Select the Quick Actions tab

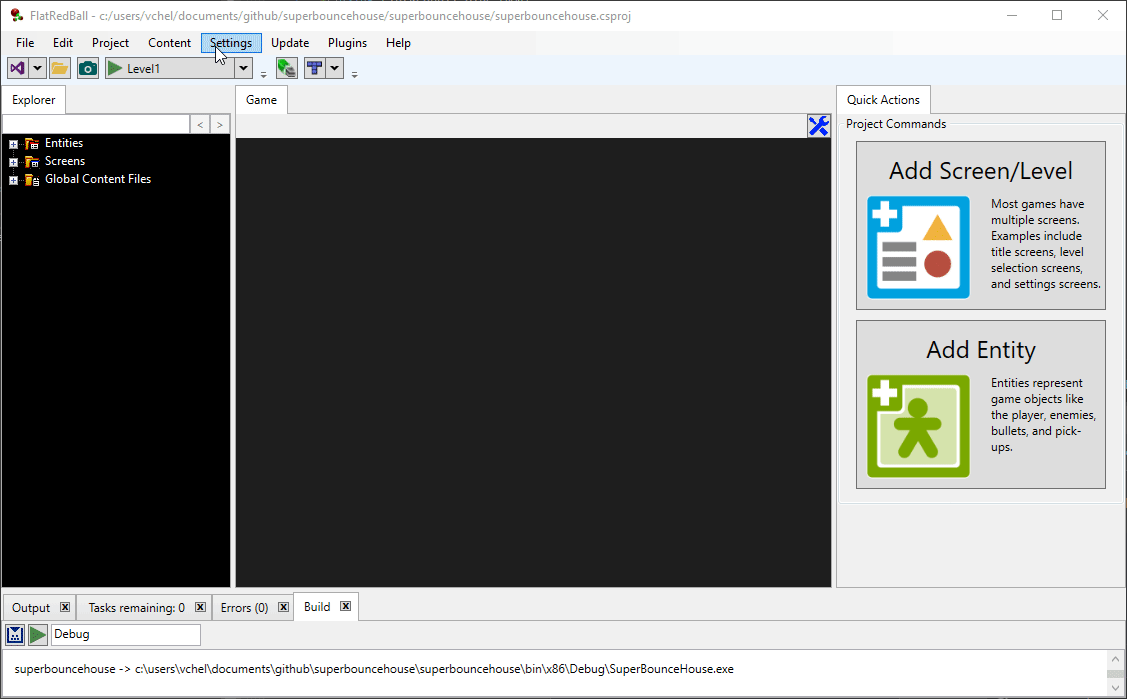coord(883,100)
